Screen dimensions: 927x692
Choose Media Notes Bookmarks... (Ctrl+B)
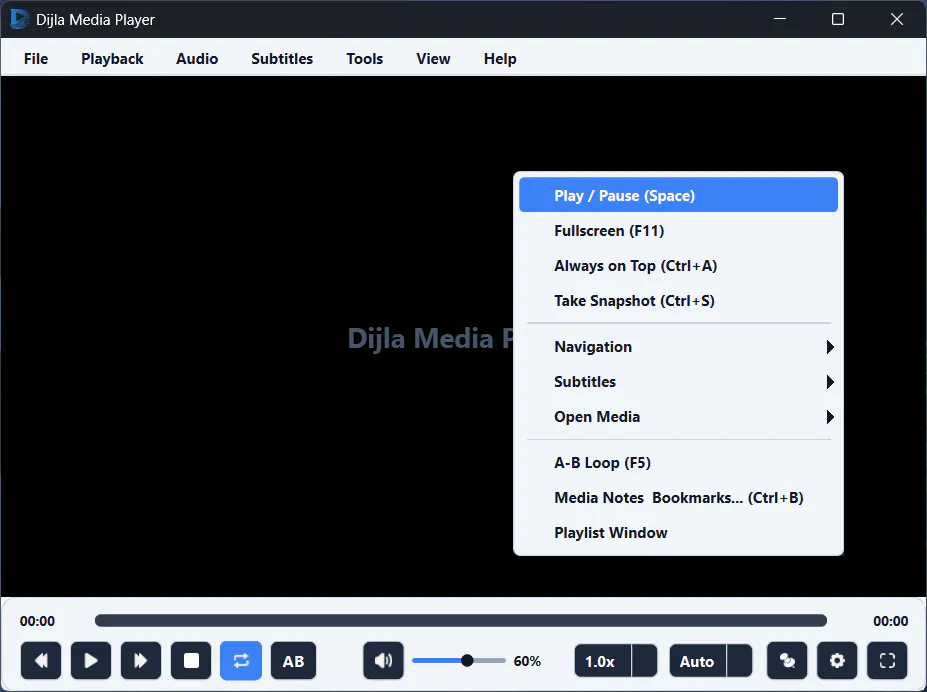[678, 498]
